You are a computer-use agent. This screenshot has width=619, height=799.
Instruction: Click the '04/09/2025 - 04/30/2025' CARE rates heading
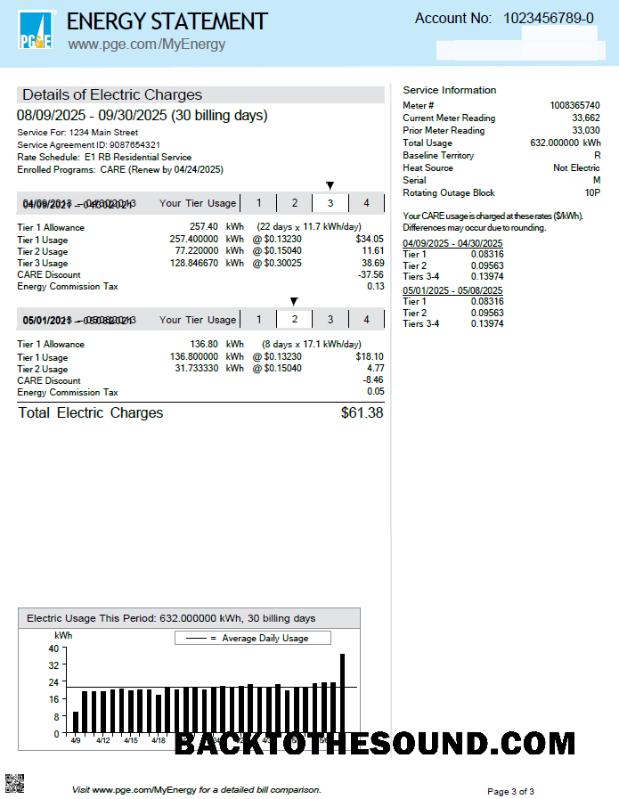point(452,244)
